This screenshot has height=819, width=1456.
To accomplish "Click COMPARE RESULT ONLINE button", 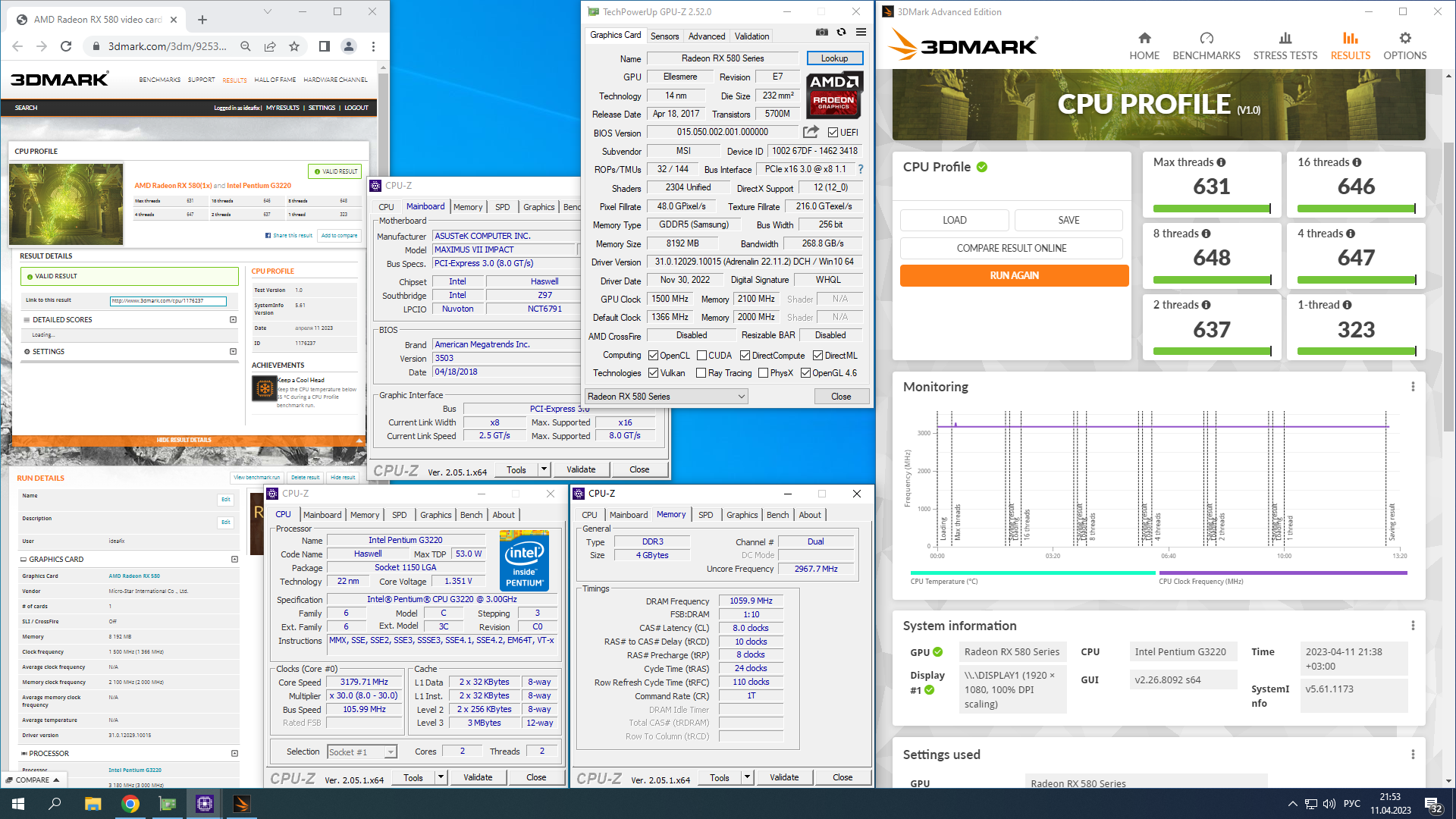I will 1011,248.
